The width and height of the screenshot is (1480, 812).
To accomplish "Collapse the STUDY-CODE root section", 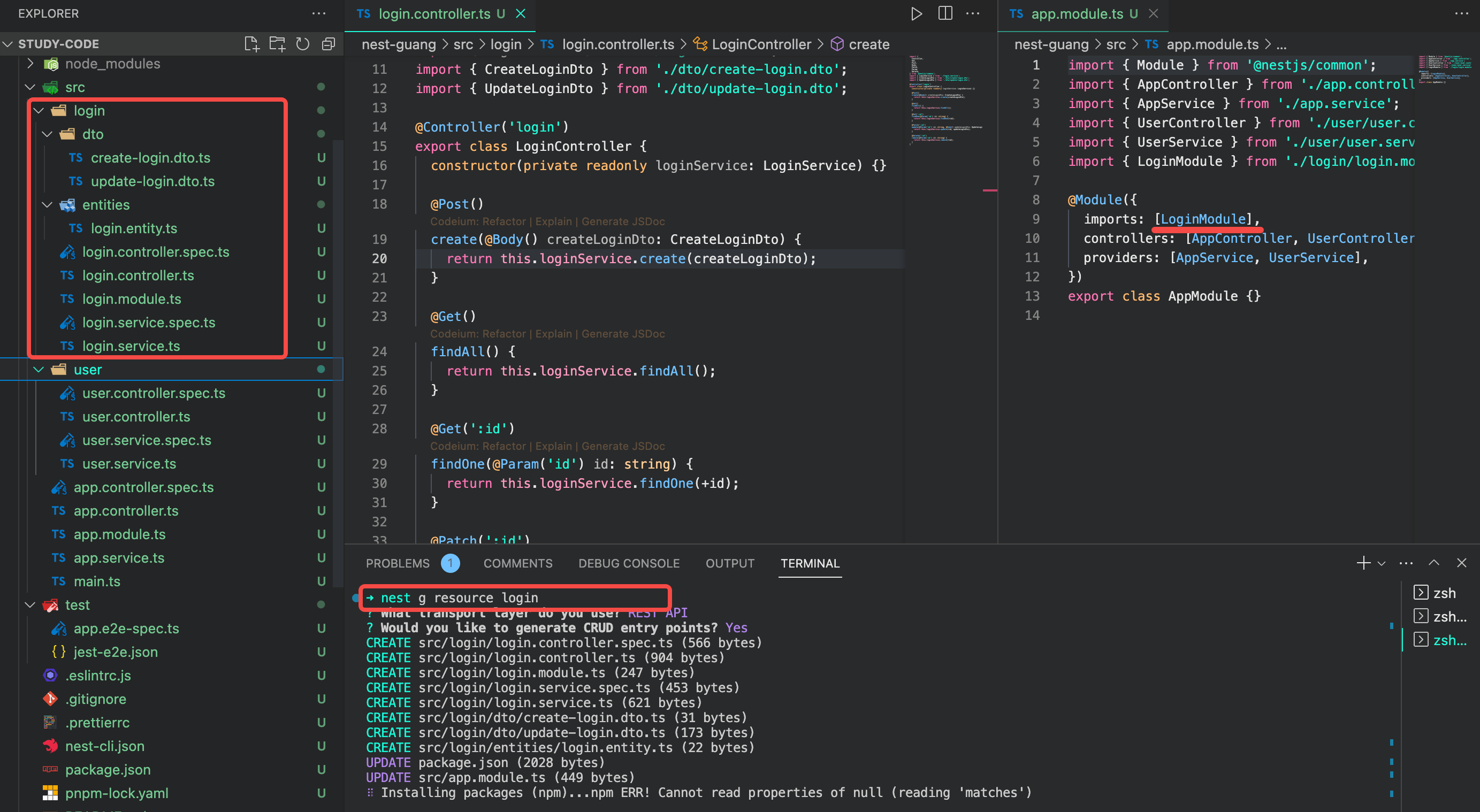I will point(8,44).
